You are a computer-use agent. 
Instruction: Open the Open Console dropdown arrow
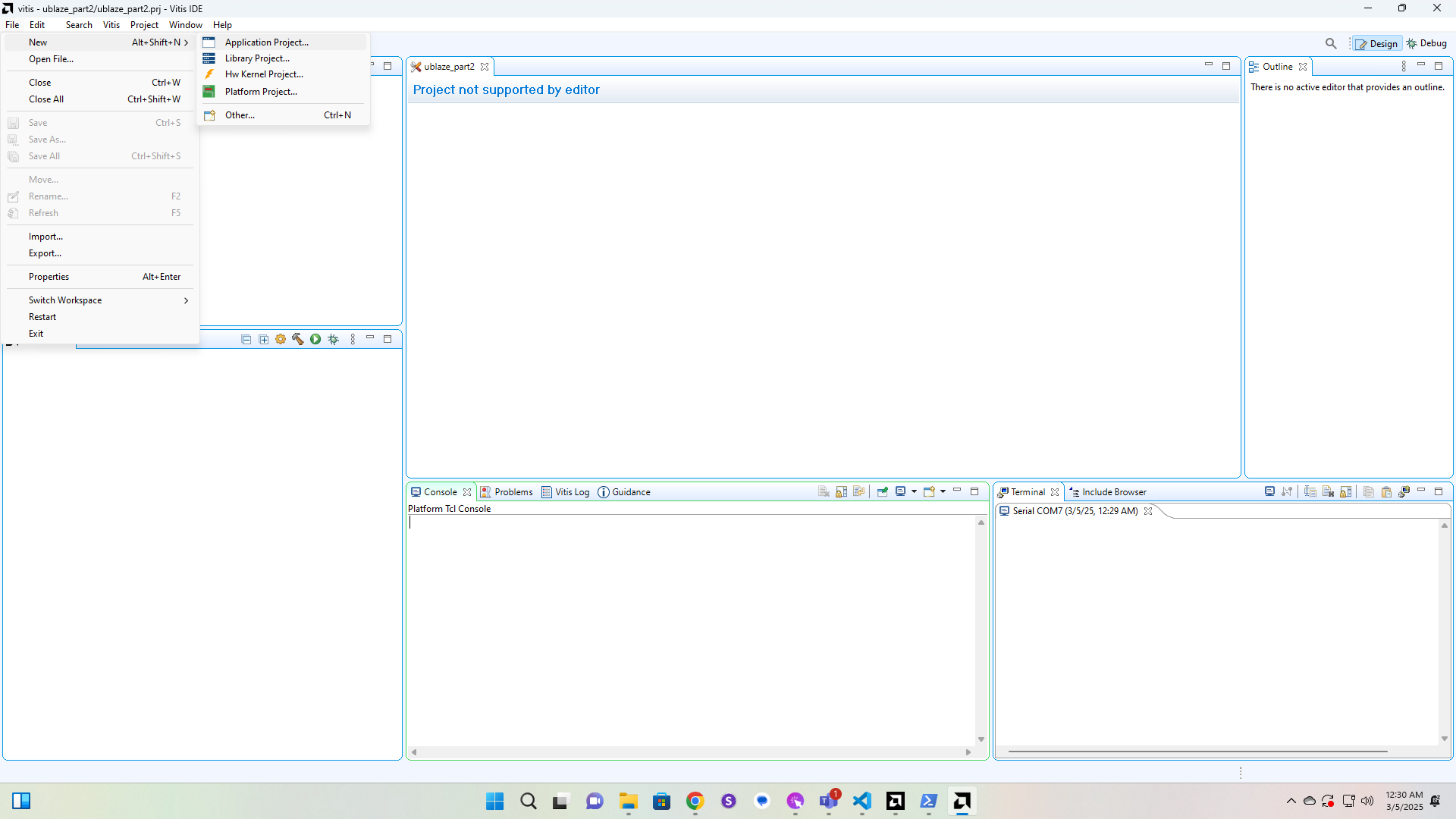point(943,491)
